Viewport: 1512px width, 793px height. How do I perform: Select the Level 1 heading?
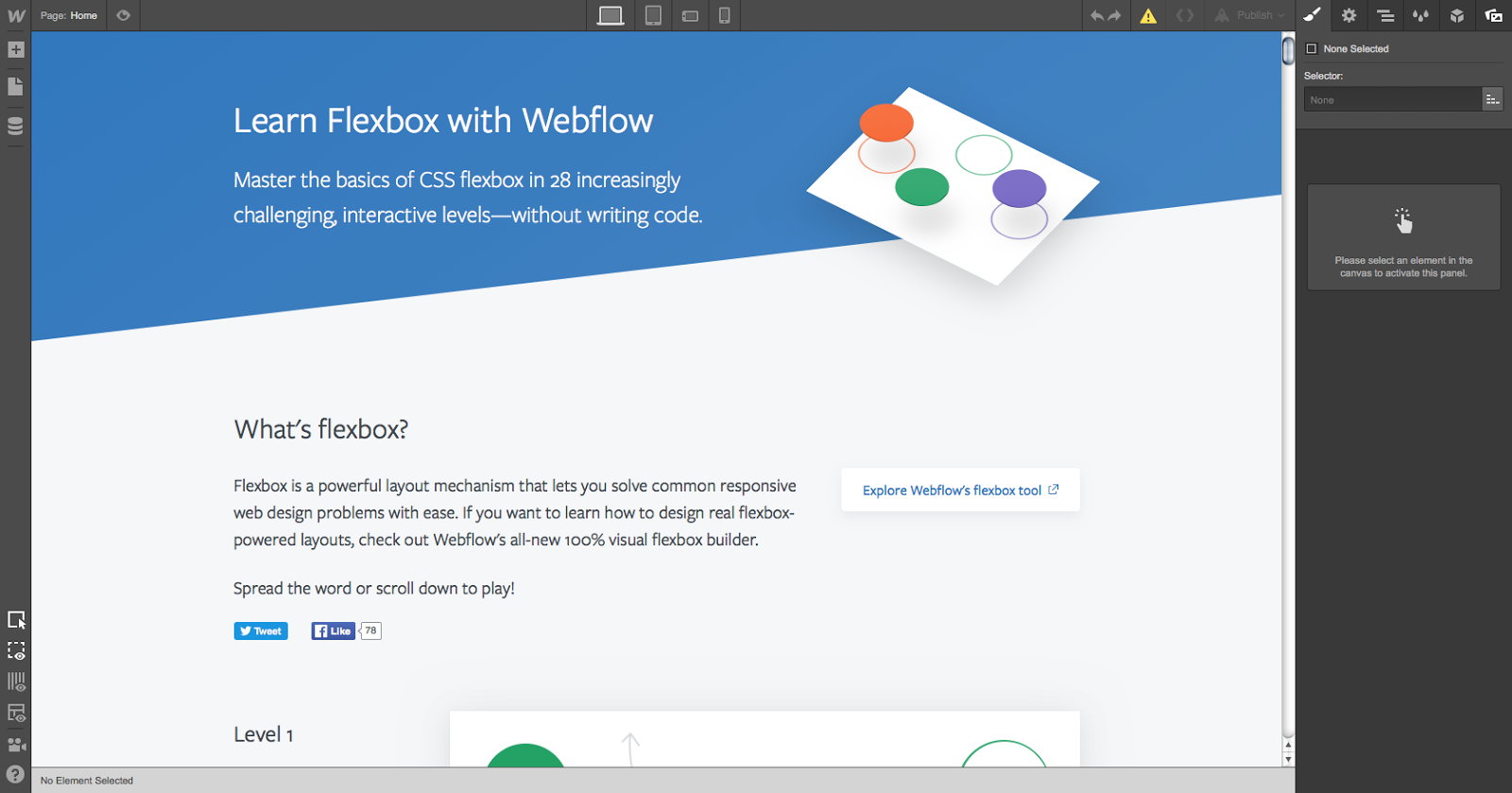[264, 734]
